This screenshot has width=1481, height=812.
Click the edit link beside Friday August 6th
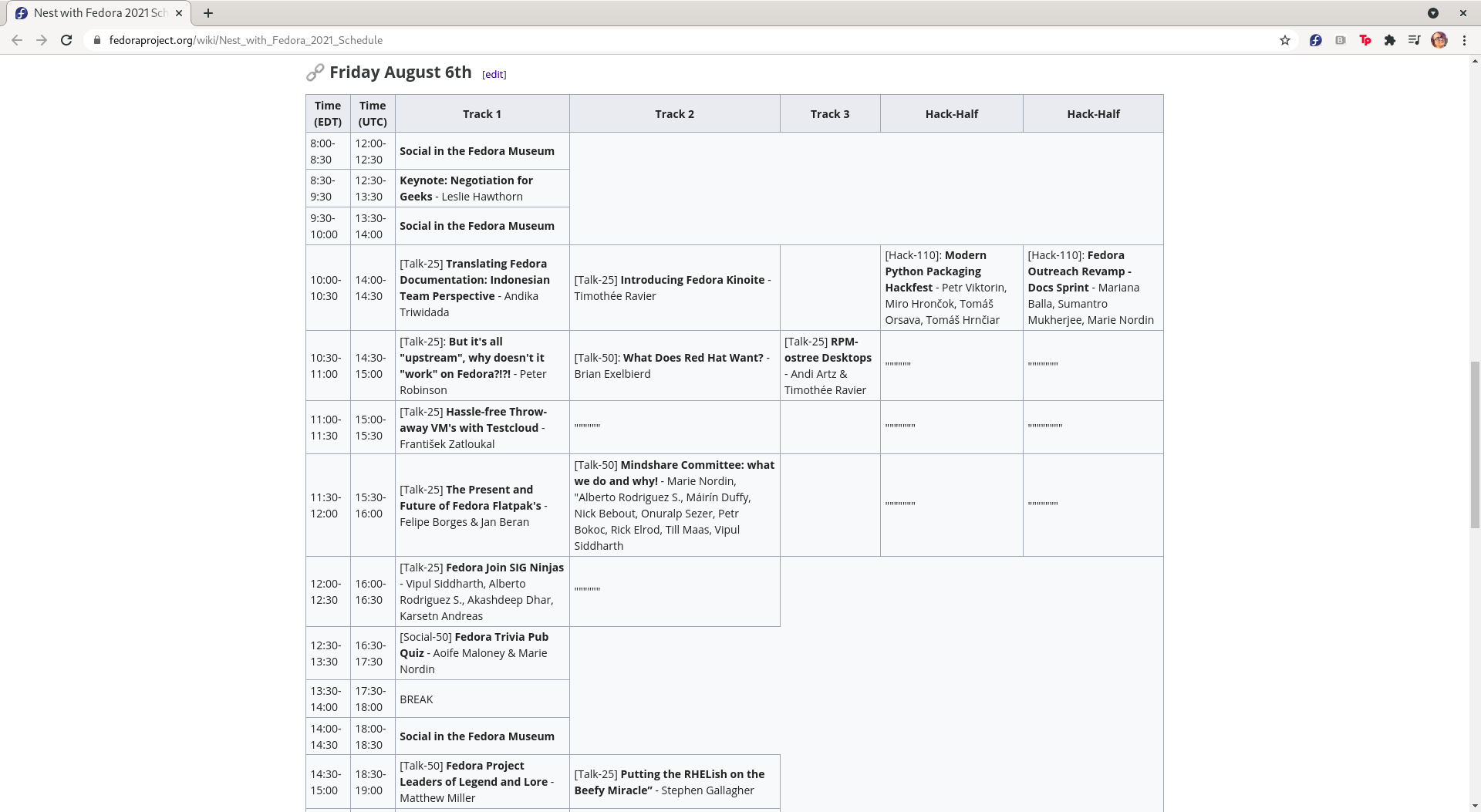click(x=494, y=75)
